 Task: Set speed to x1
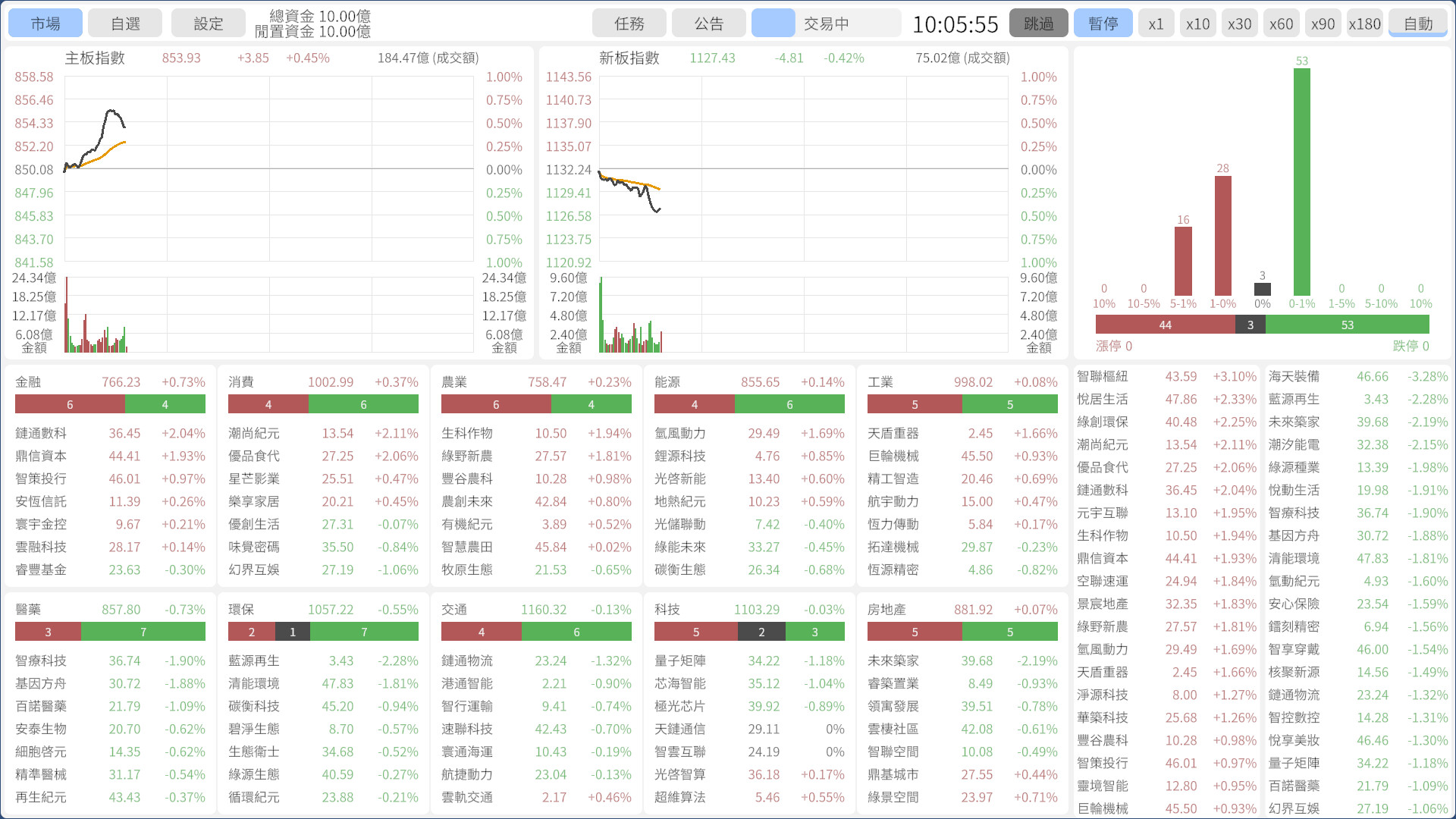click(x=1156, y=24)
